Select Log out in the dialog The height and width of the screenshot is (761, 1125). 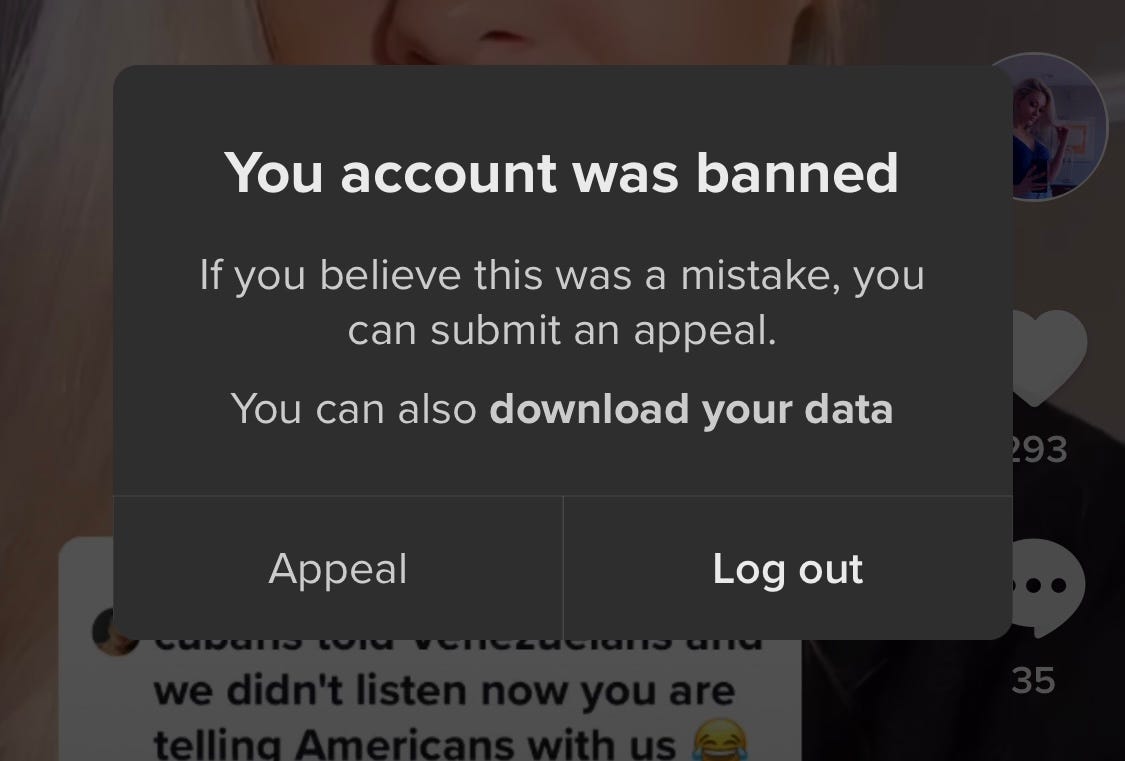tap(788, 568)
